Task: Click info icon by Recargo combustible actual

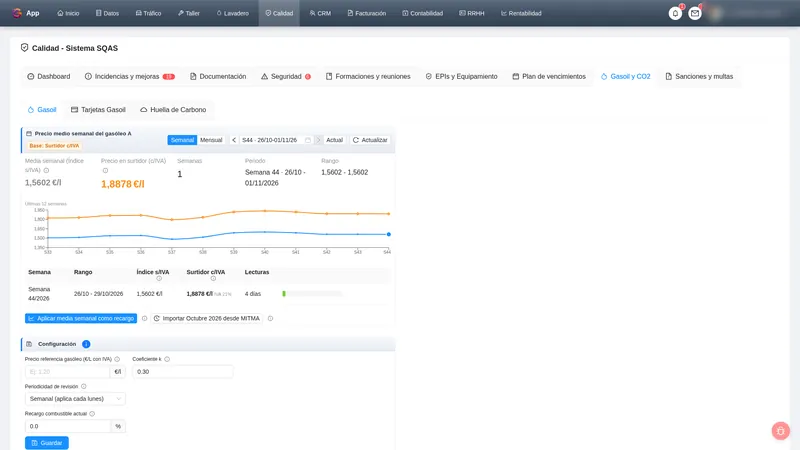Action: pyautogui.click(x=92, y=414)
